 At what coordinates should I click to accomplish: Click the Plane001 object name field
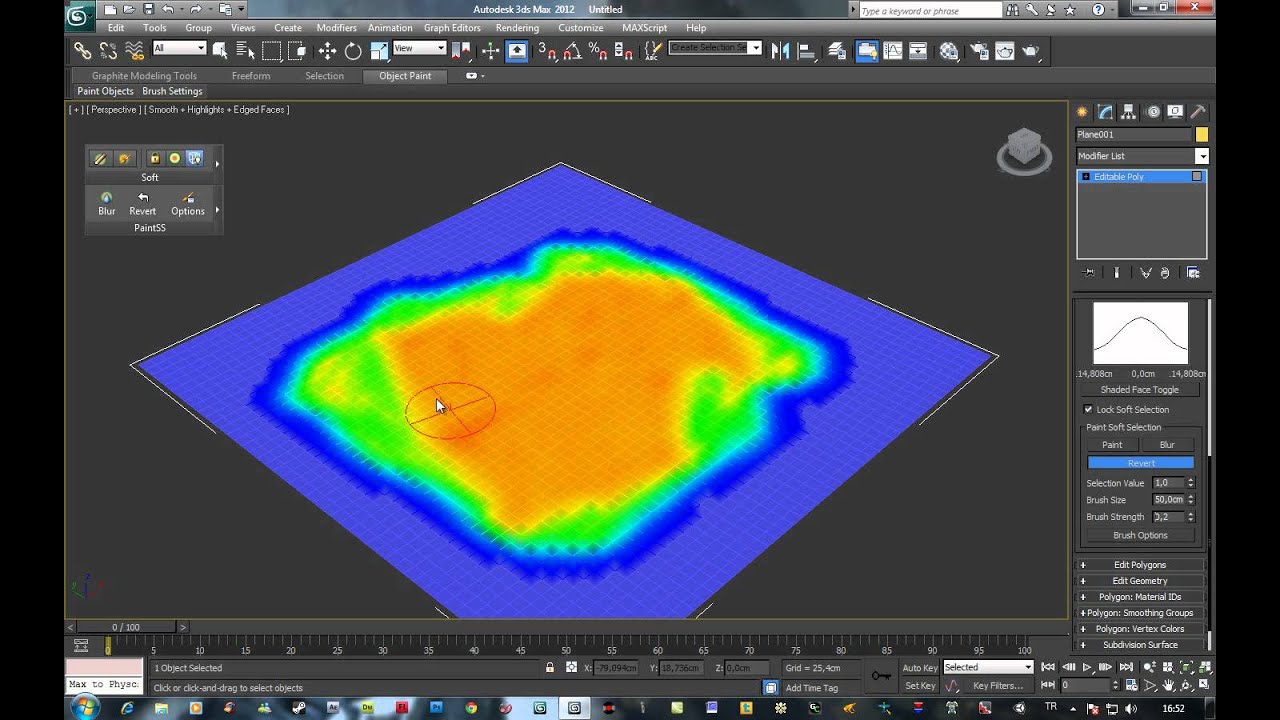pyautogui.click(x=1134, y=135)
